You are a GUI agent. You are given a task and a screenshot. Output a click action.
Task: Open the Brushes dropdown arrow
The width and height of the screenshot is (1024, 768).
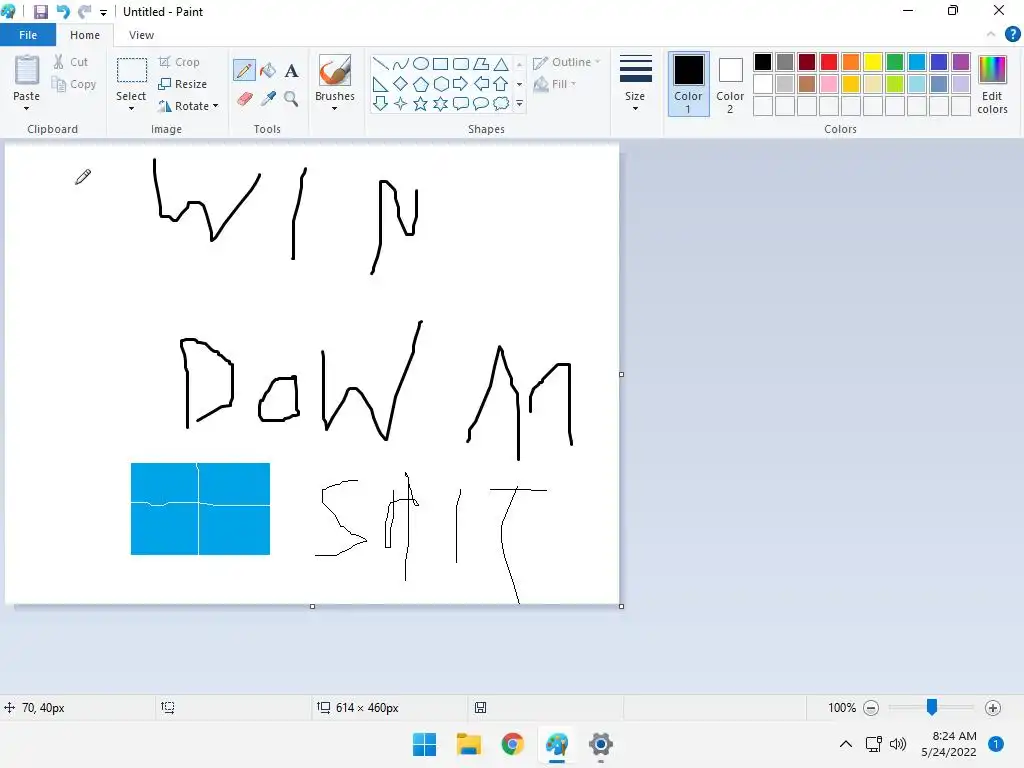(334, 108)
